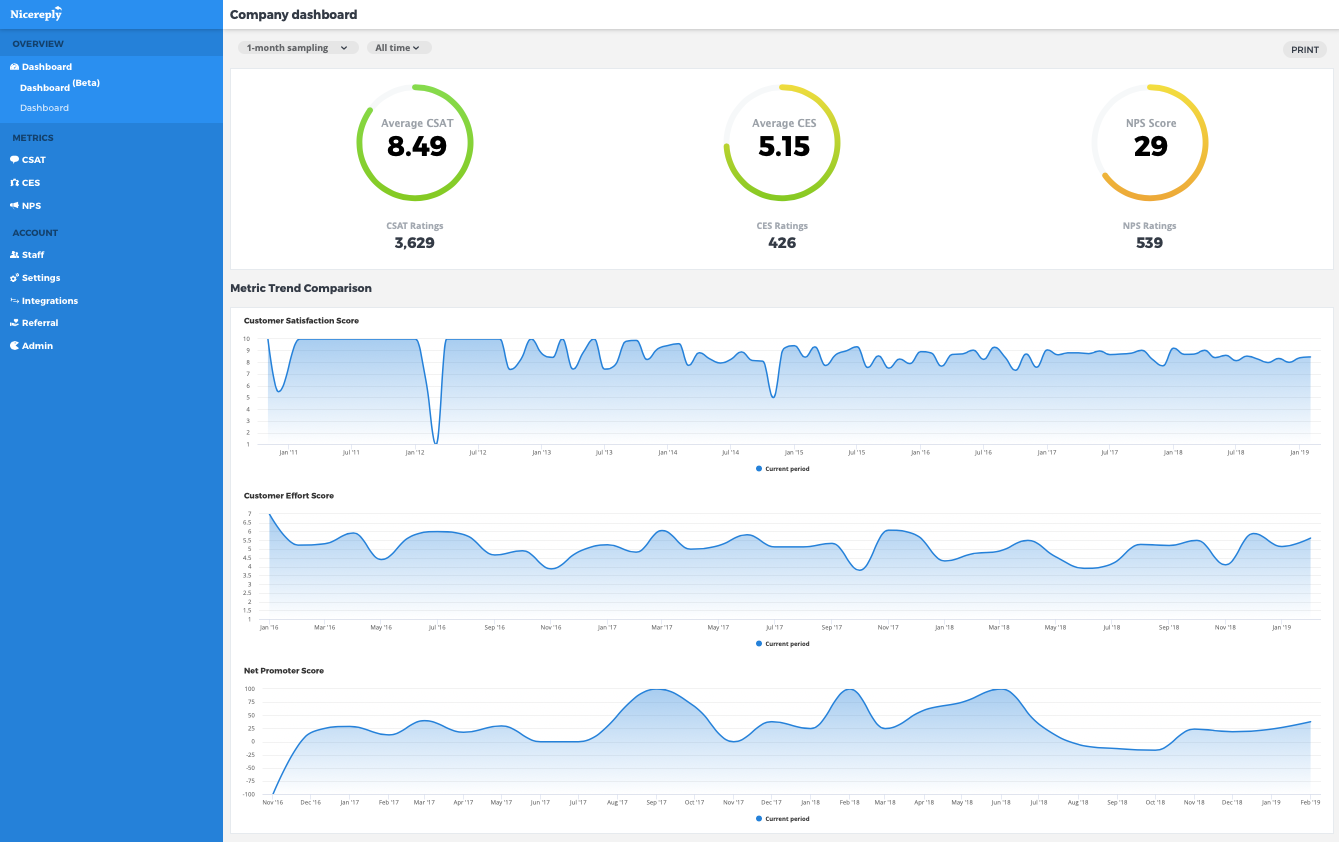Click the Referral hand icon

(x=14, y=323)
